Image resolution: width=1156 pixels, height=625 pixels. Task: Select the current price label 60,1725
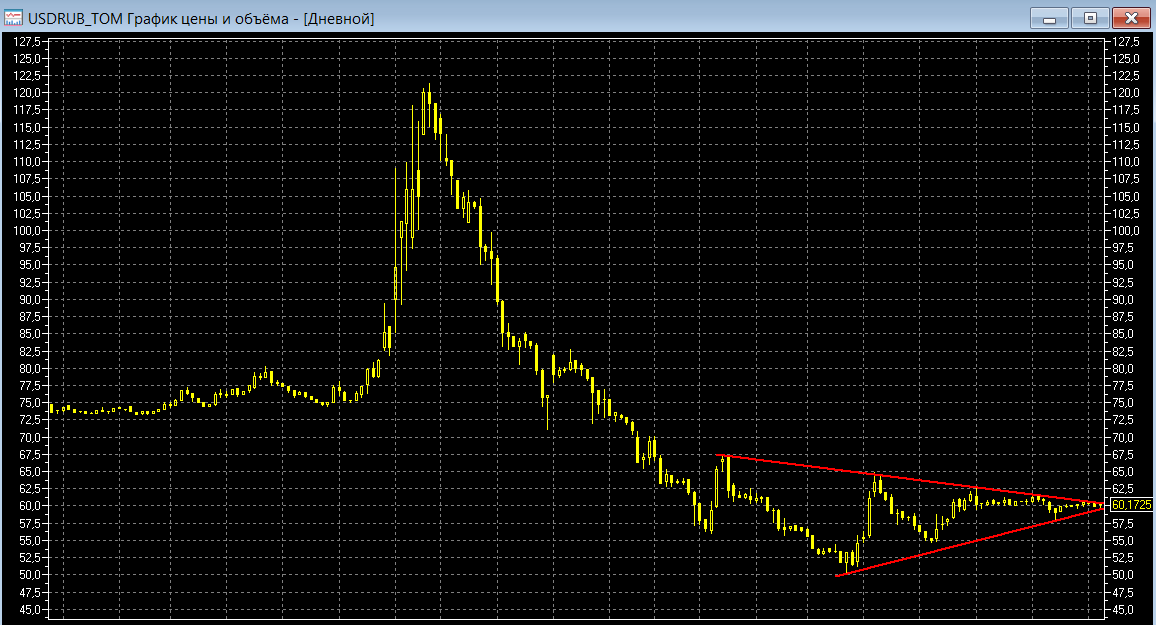pos(1131,505)
